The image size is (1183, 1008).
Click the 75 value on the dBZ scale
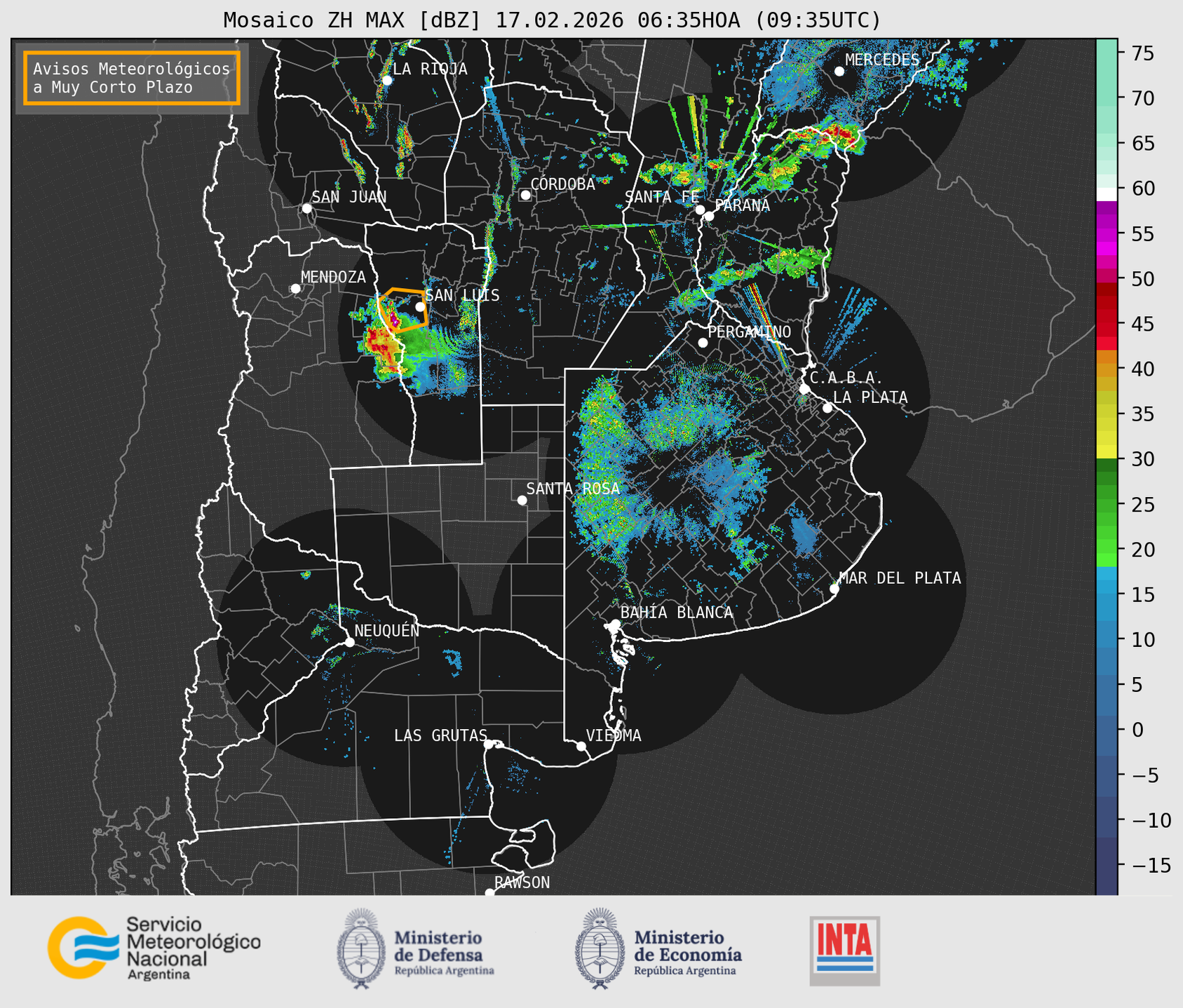pyautogui.click(x=1144, y=53)
